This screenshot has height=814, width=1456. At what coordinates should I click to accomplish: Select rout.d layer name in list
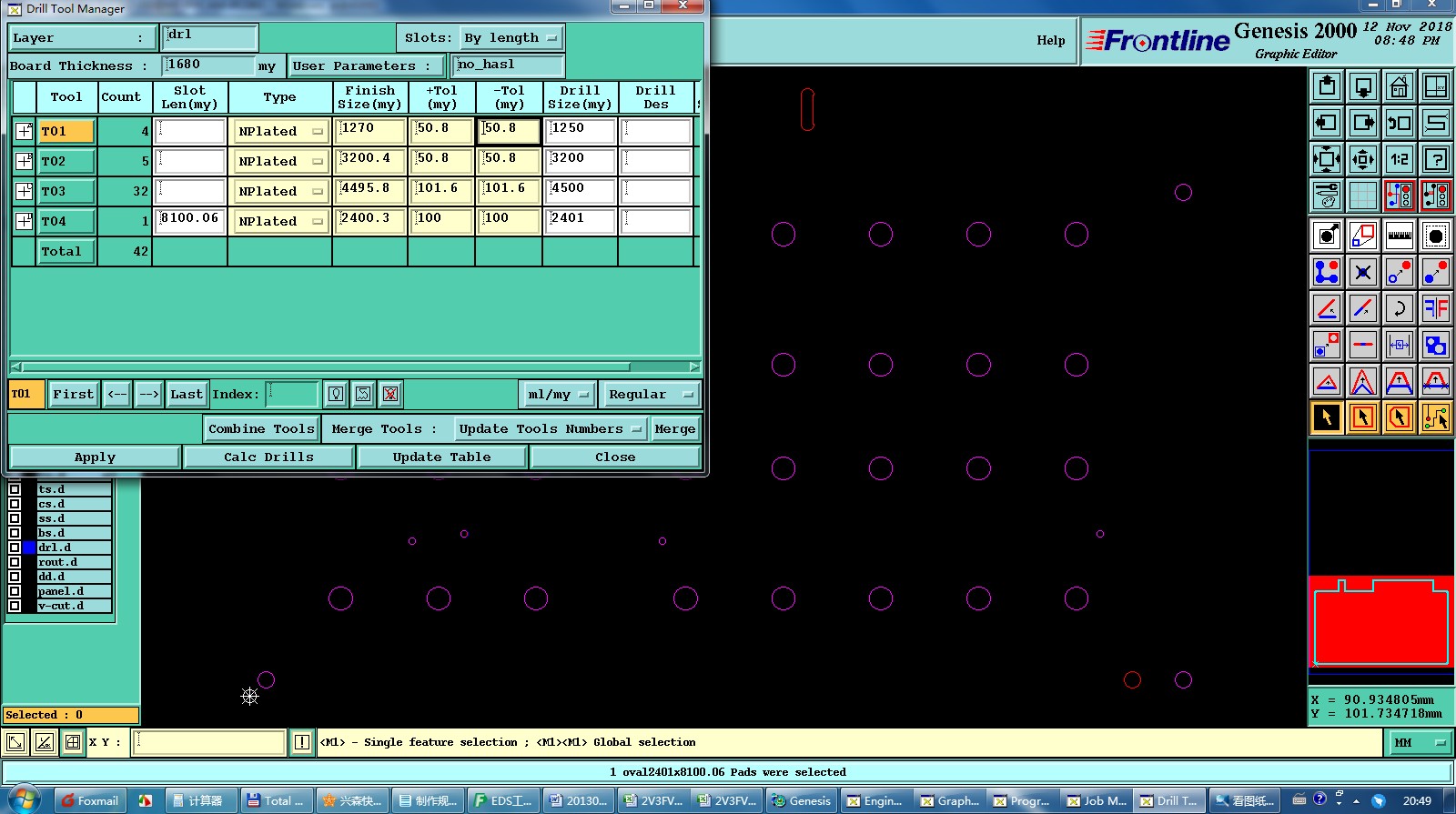[74, 562]
